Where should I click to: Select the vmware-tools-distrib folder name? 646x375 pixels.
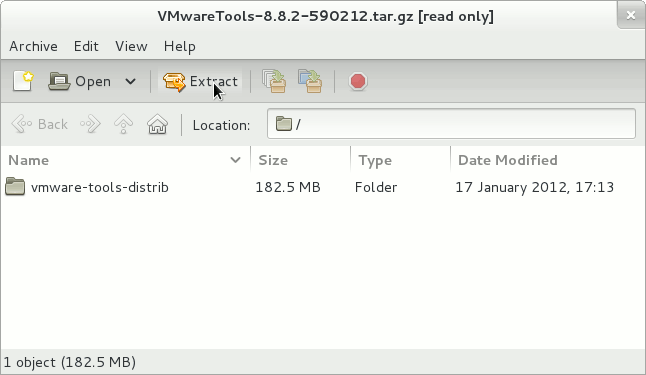pos(100,187)
